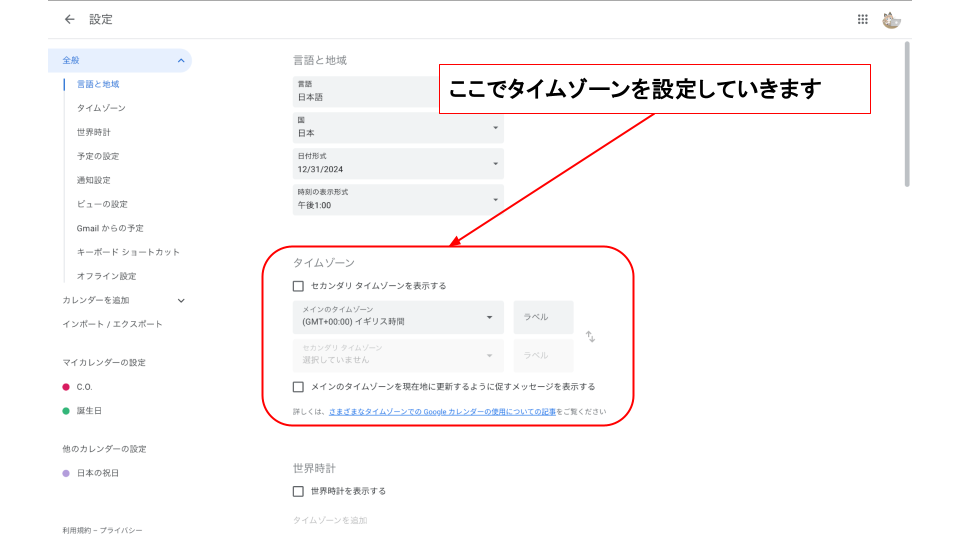960x540 pixels.
Task: Click the swap time zones arrows icon
Action: coord(590,337)
